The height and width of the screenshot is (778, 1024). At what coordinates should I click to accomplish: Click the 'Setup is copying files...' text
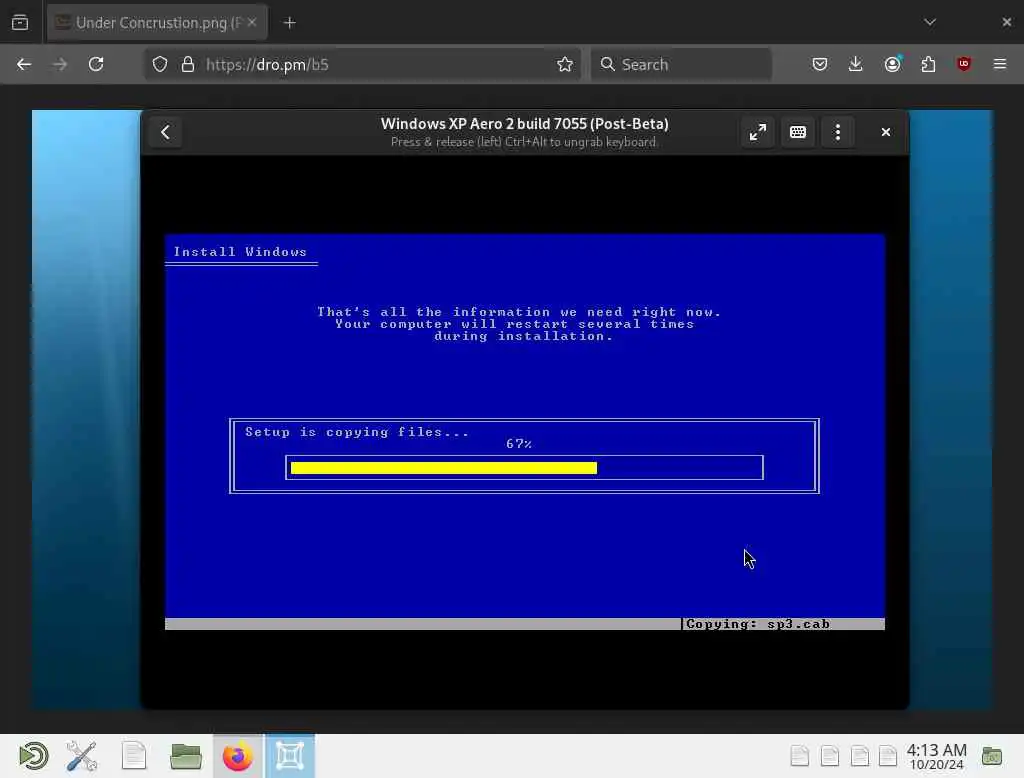pyautogui.click(x=357, y=432)
